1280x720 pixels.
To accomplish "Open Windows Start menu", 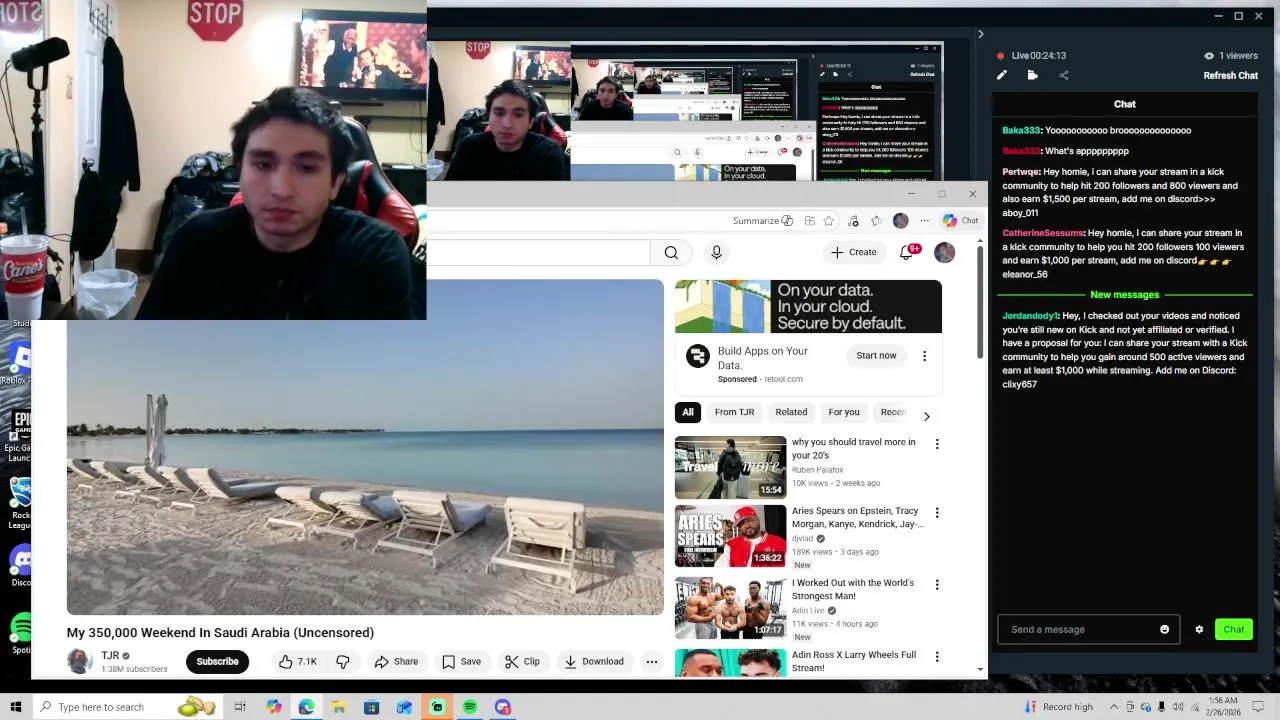I will point(15,707).
